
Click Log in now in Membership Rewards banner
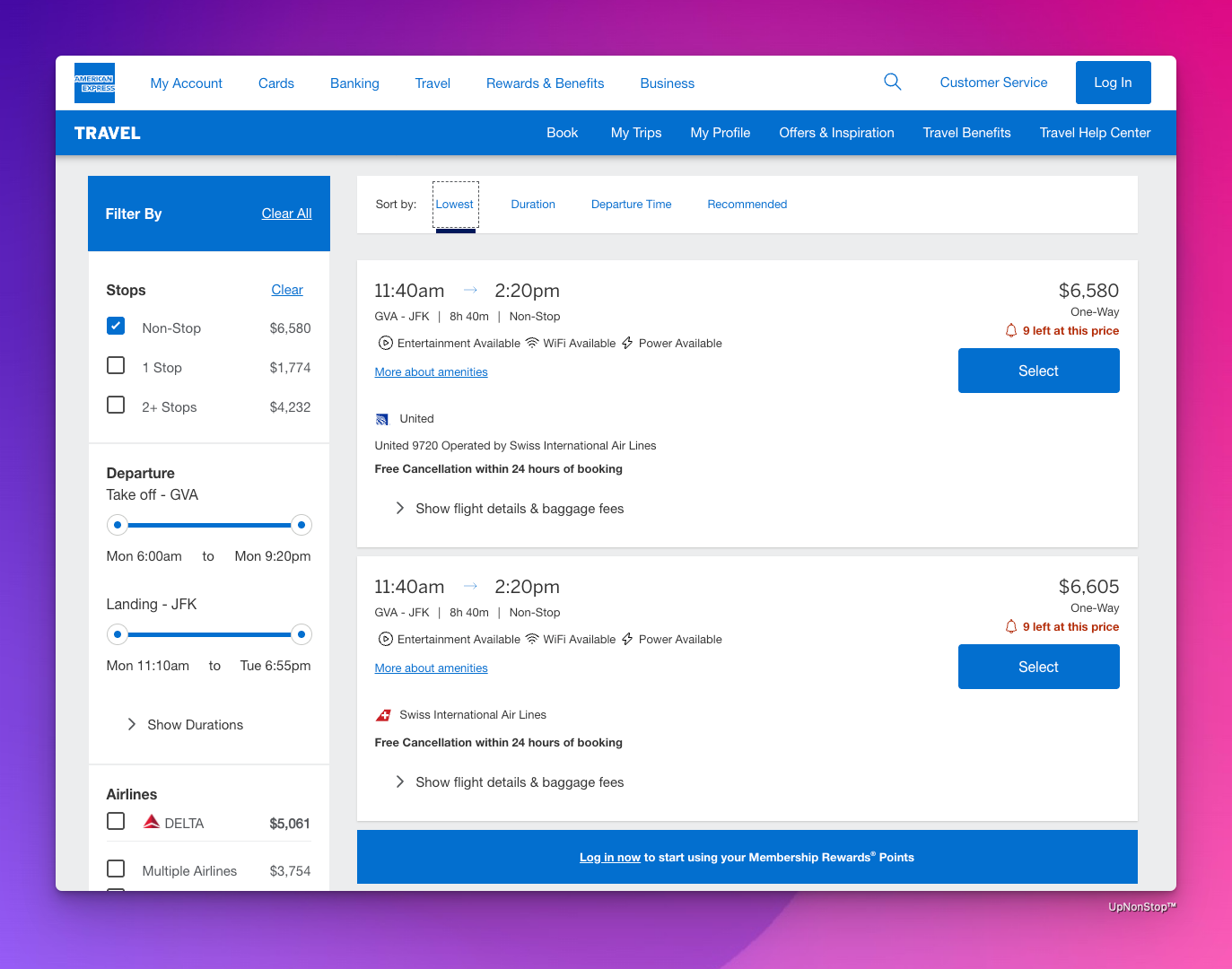click(609, 858)
